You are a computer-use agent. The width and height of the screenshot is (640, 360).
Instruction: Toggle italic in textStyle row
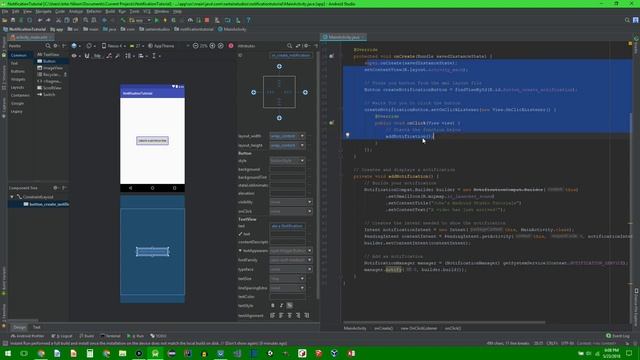click(x=281, y=305)
